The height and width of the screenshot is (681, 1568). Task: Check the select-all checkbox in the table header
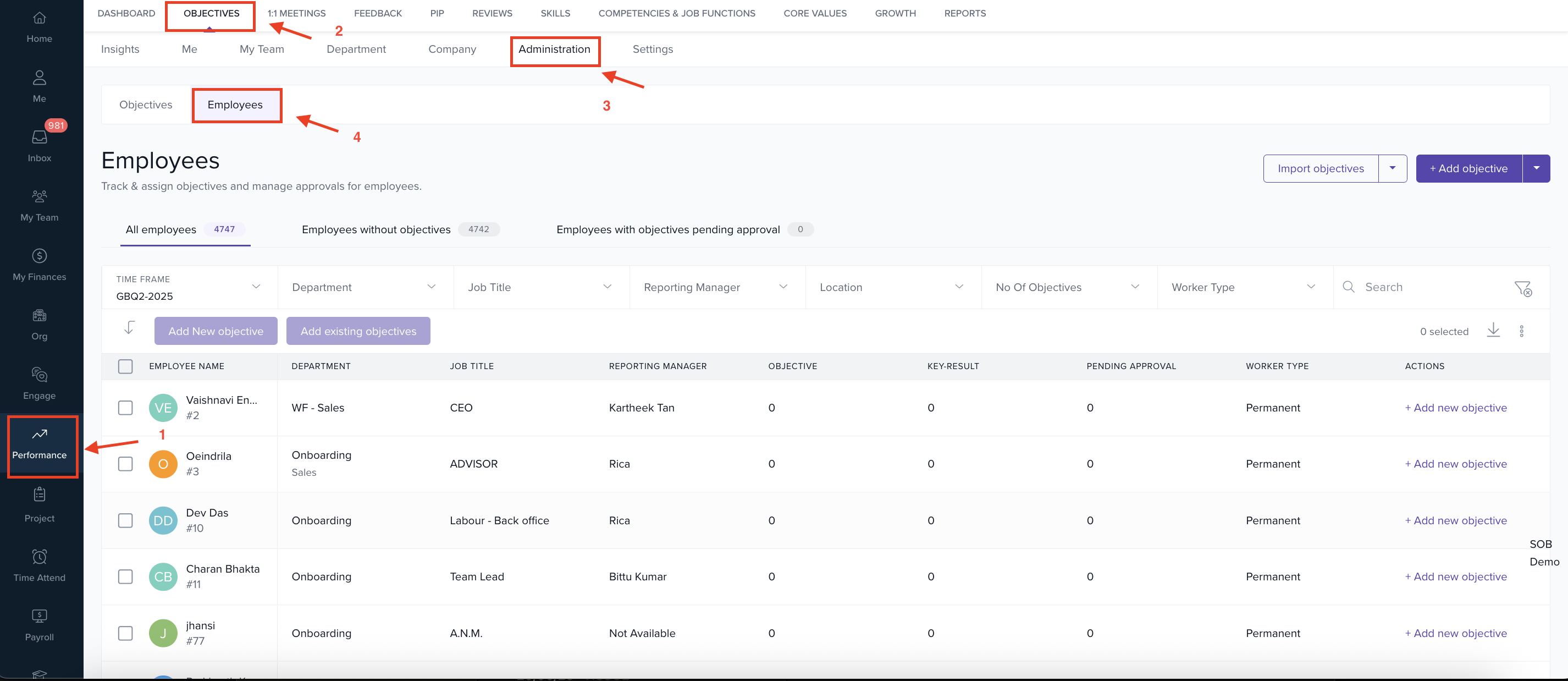125,366
